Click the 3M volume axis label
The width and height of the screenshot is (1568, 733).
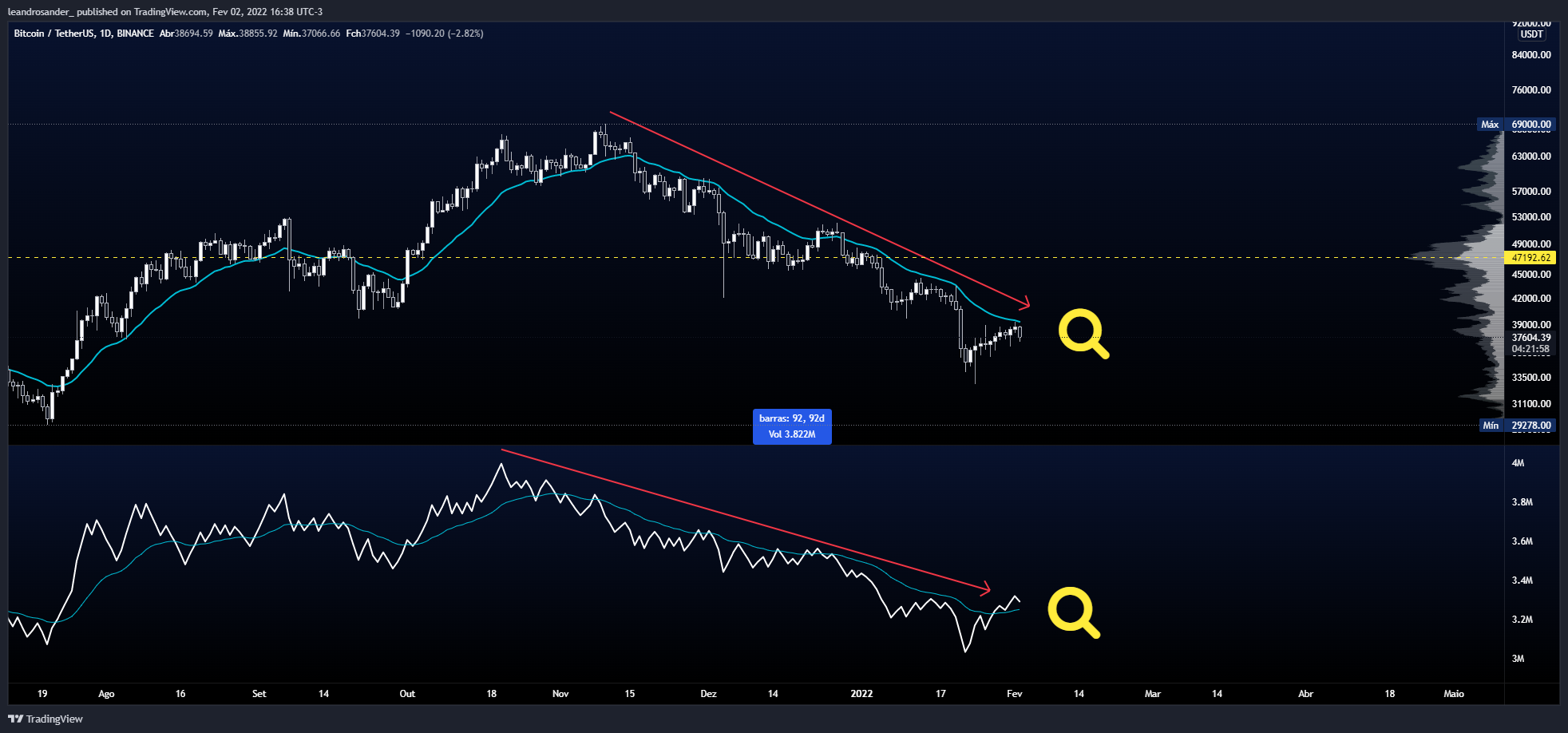pos(1518,659)
